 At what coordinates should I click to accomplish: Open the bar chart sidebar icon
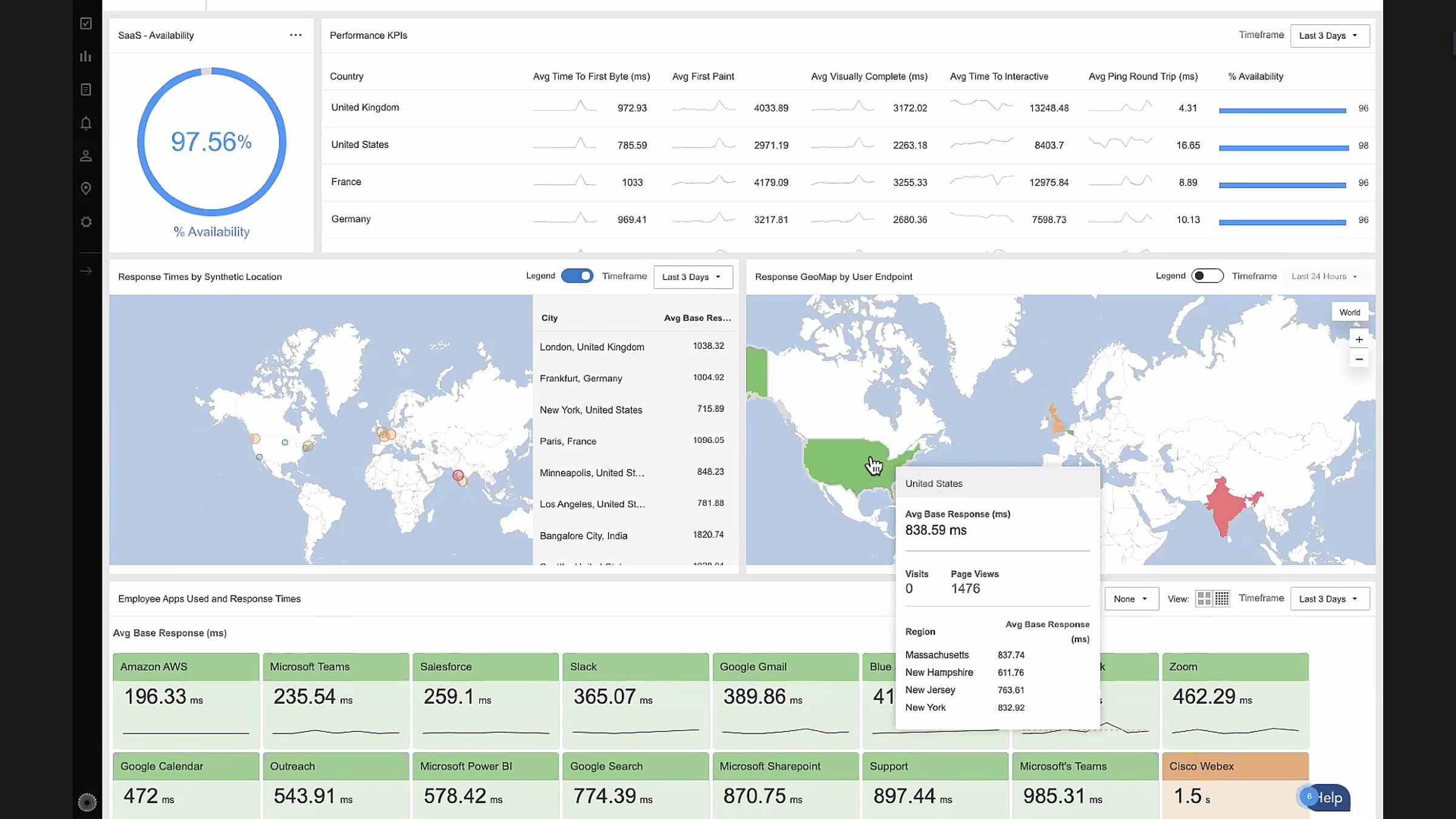click(86, 56)
